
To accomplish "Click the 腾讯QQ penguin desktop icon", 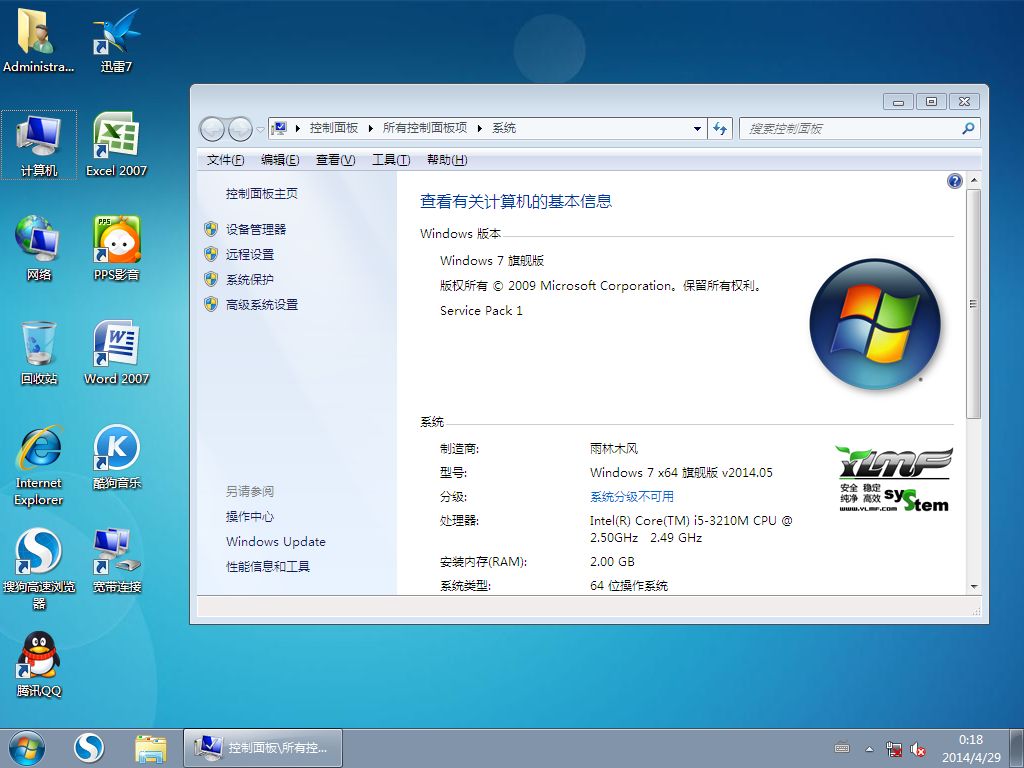I will click(39, 656).
